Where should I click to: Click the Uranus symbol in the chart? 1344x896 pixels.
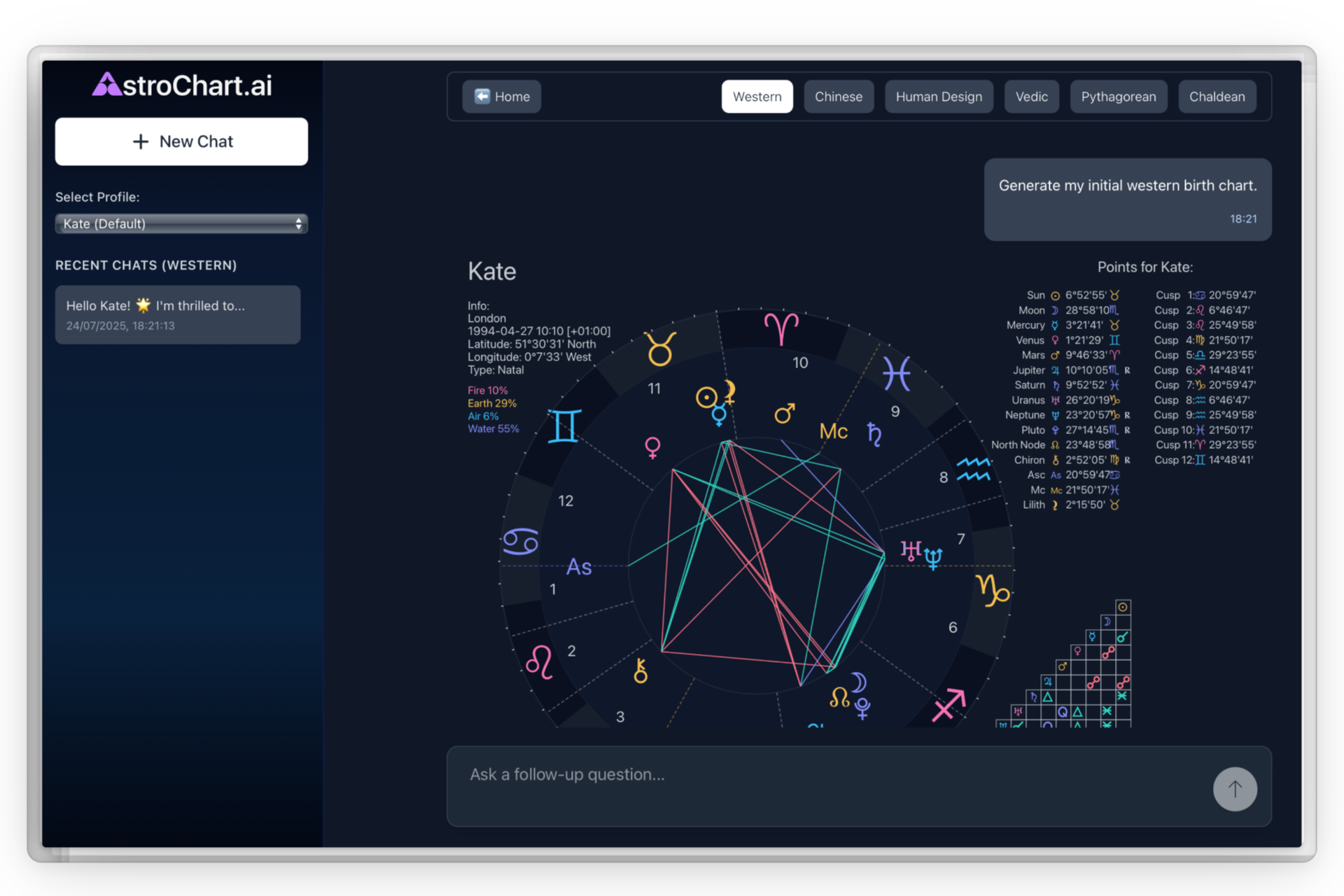(x=910, y=551)
